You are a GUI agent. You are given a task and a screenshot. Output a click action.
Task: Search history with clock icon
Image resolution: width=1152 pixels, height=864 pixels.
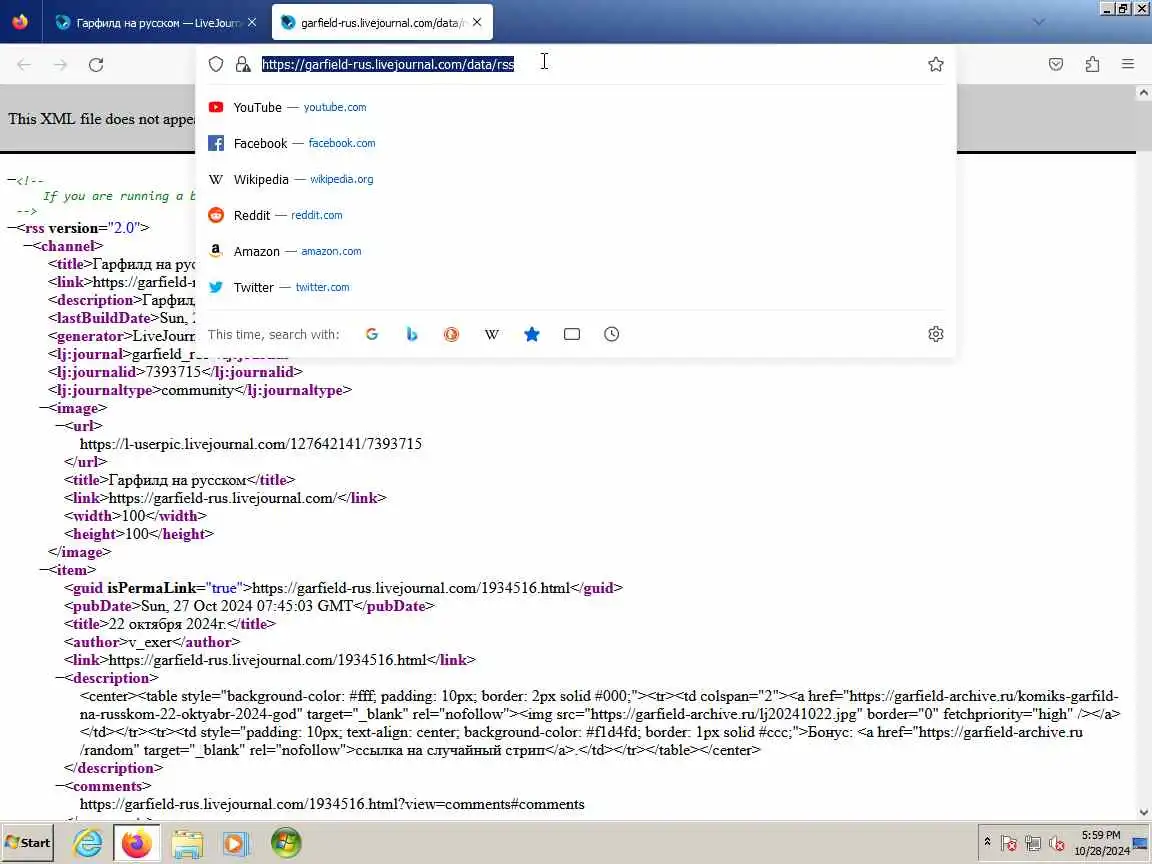pyautogui.click(x=611, y=334)
